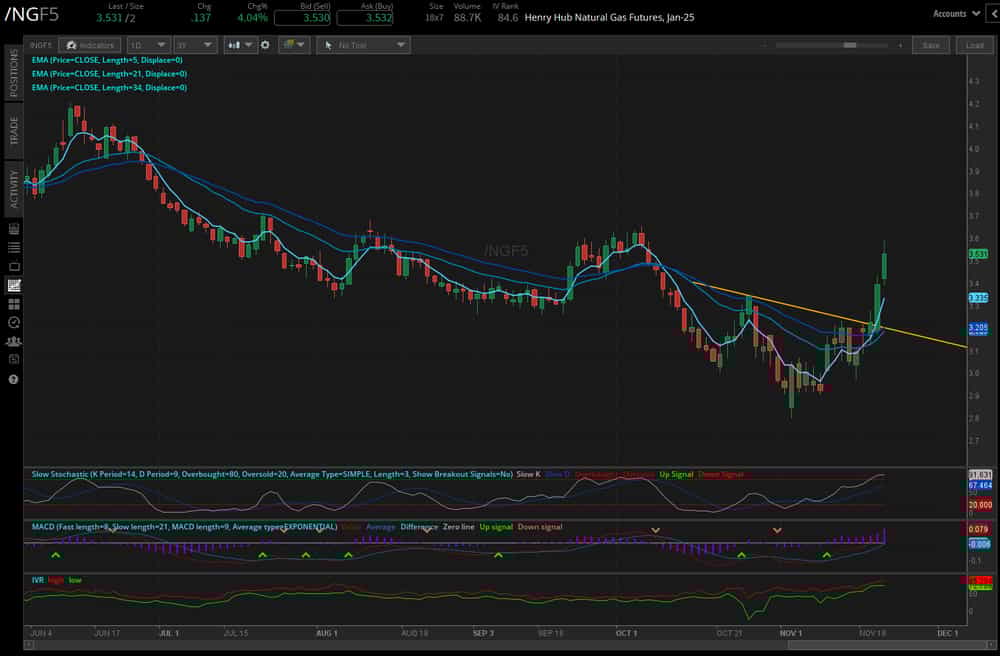The image size is (1000, 656).
Task: Click the plus zoom-in icon beside slider
Action: pyautogui.click(x=900, y=45)
